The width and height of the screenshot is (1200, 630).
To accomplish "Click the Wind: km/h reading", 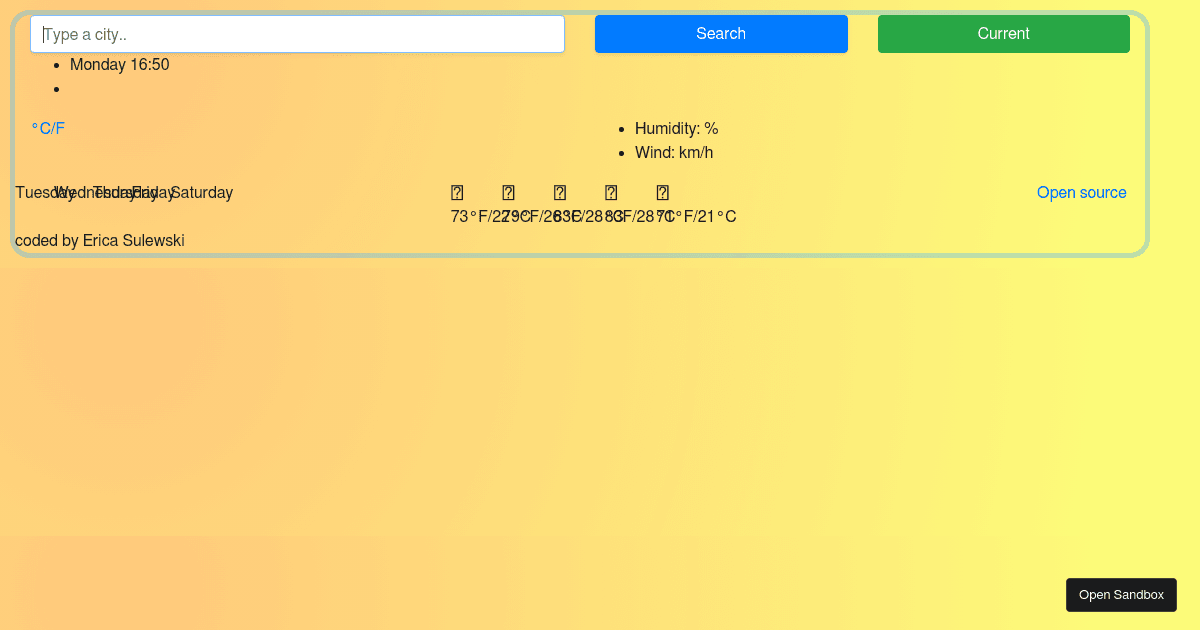I will pyautogui.click(x=674, y=152).
